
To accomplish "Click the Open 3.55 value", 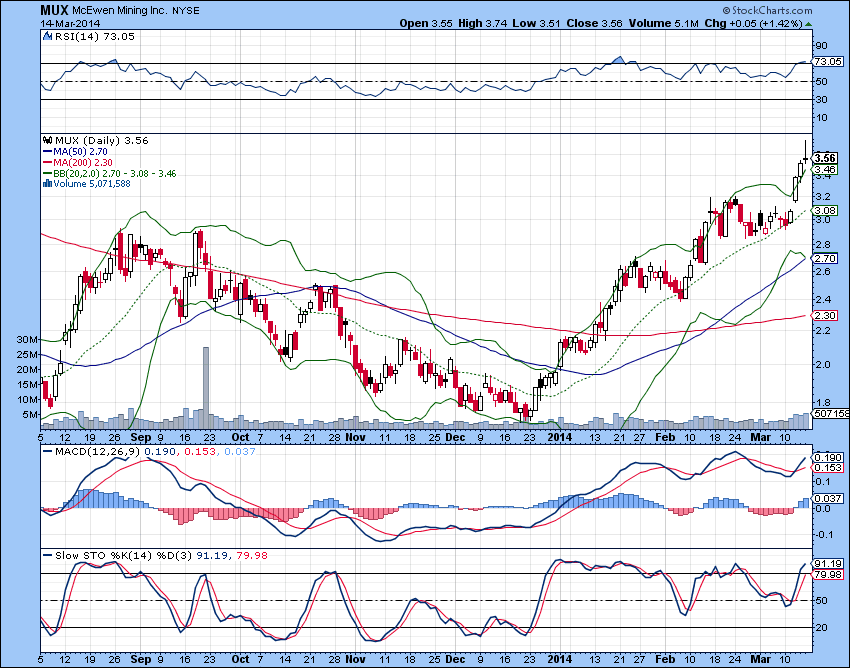I will pos(426,23).
